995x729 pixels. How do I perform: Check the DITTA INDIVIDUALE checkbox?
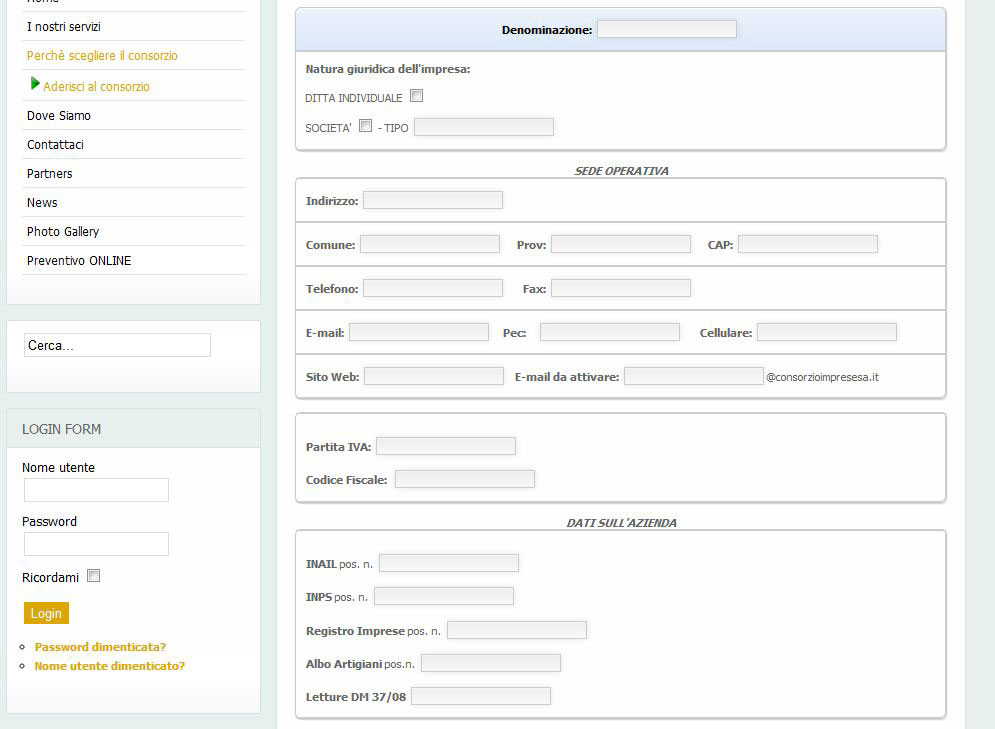click(417, 97)
